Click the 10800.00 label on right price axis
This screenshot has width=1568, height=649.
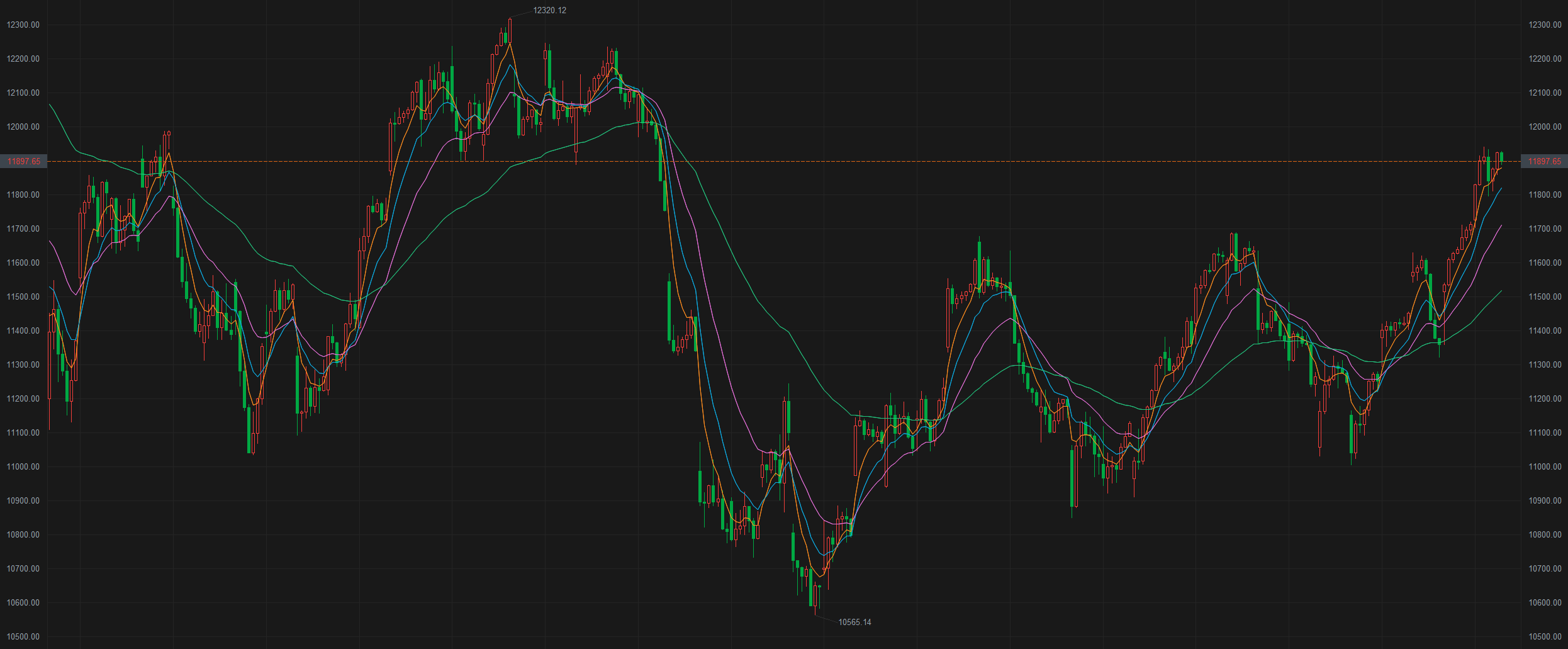pyautogui.click(x=1545, y=534)
